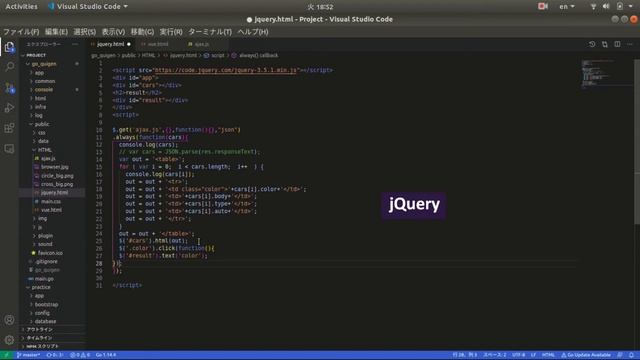
Task: Open the ターミナル(T) menu
Action: click(x=210, y=31)
